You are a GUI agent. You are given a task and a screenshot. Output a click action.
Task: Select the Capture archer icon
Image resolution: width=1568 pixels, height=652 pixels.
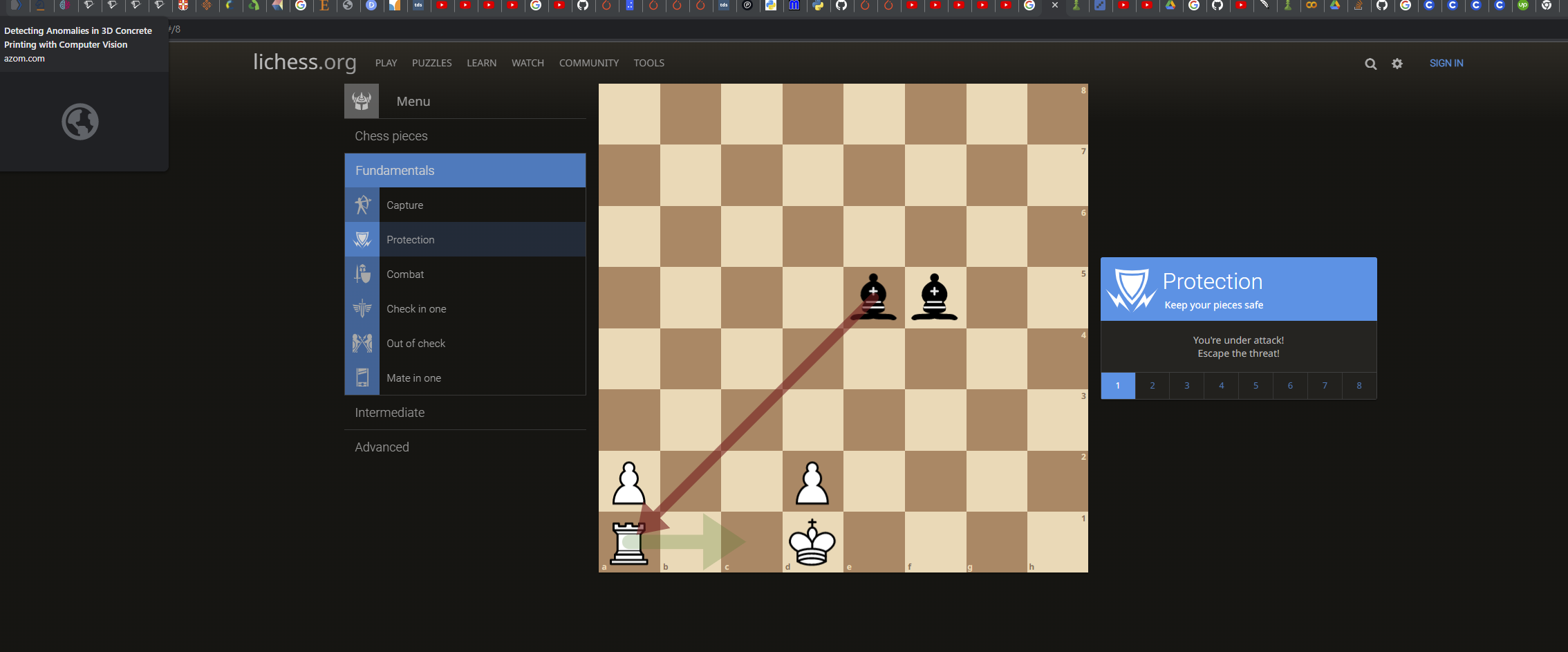(362, 205)
